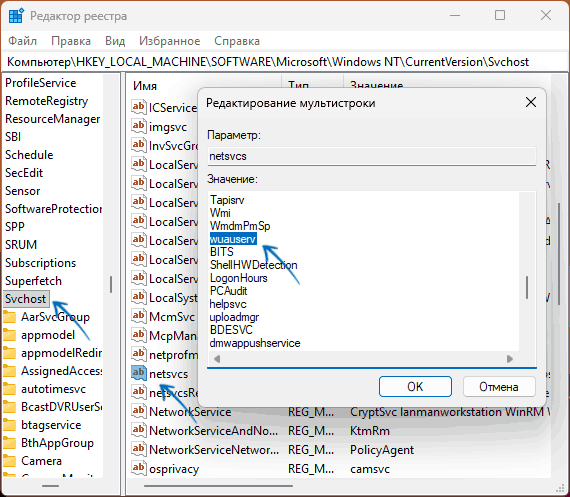This screenshot has height=497, width=570.
Task: Click the uploadmgr line in value box
Action: coord(234,317)
